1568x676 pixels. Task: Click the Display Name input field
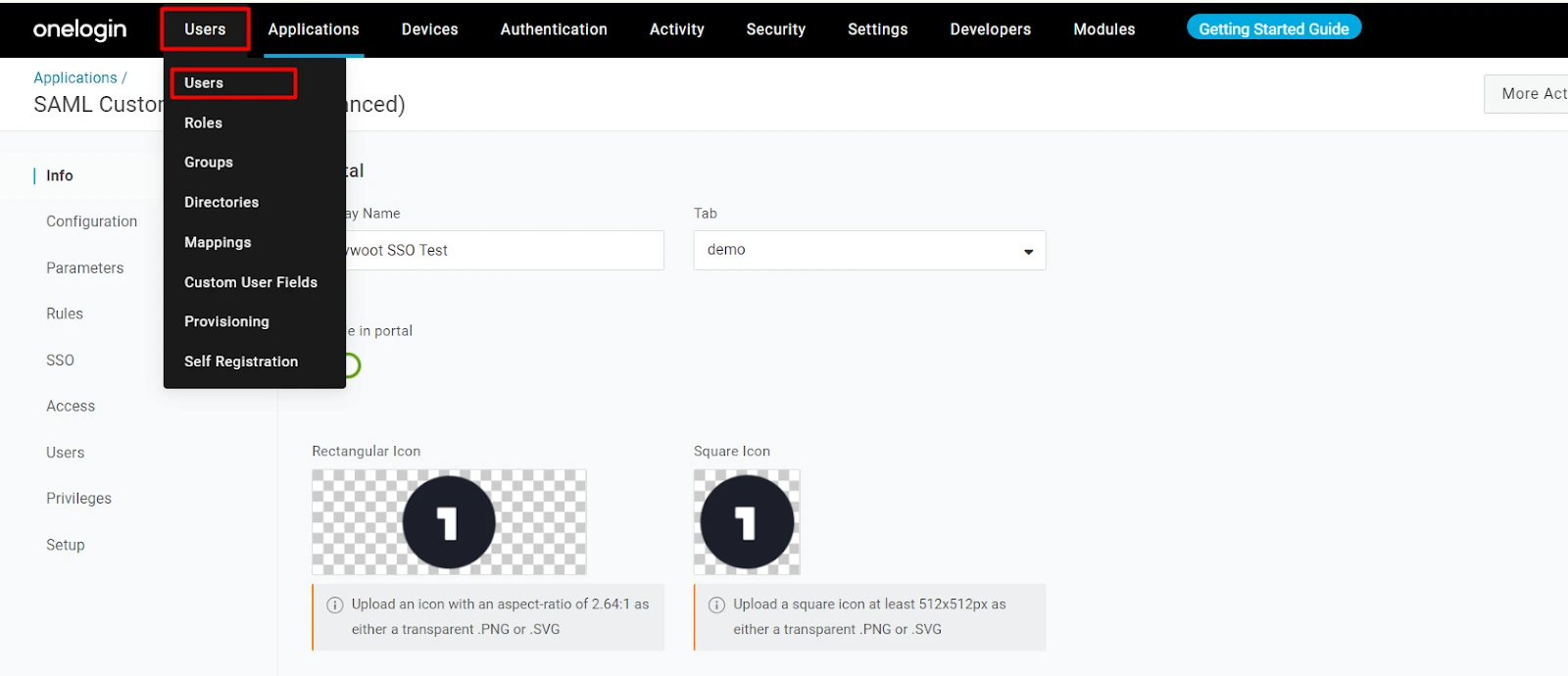[505, 251]
